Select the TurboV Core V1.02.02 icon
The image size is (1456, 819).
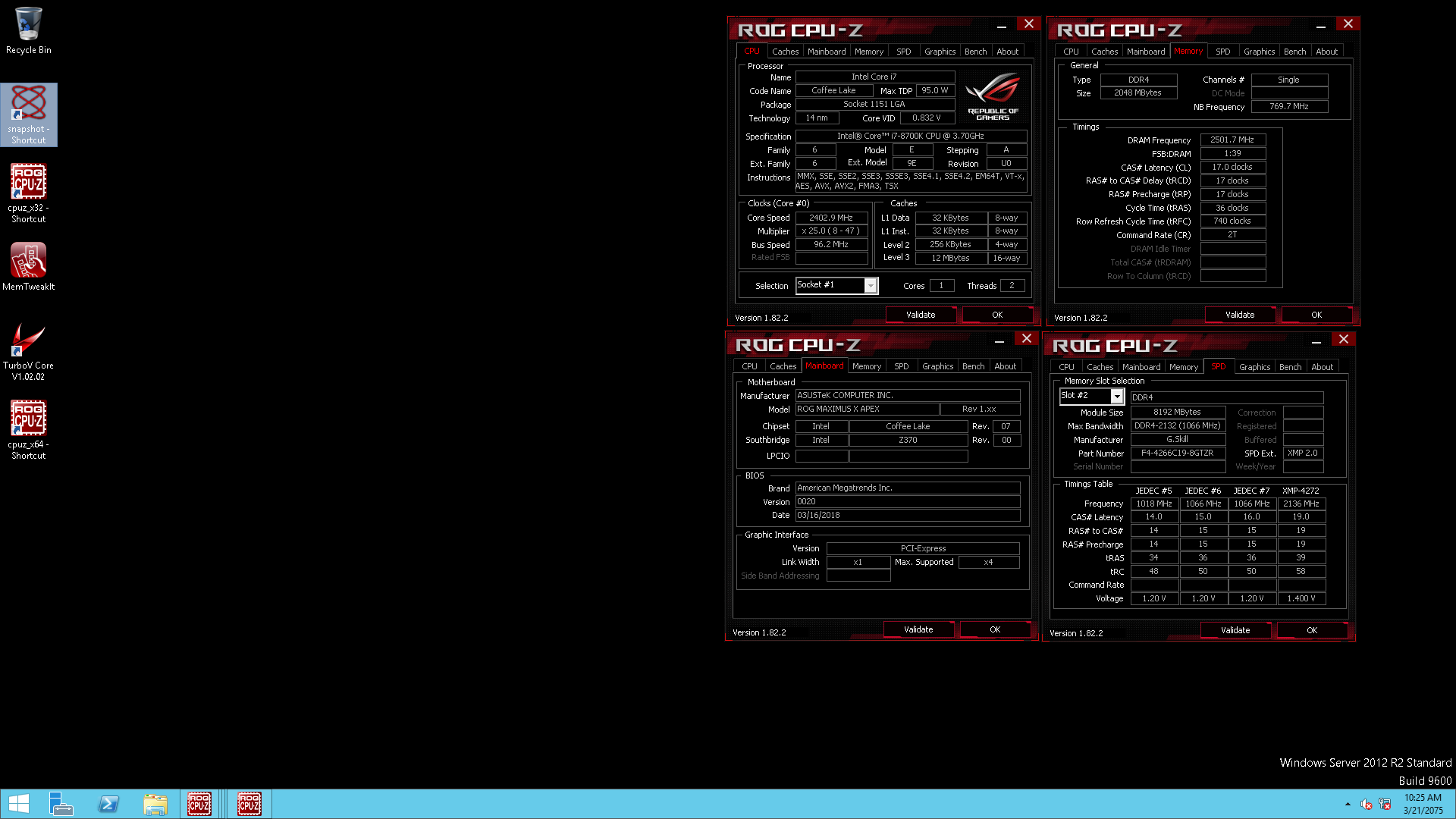pyautogui.click(x=29, y=351)
